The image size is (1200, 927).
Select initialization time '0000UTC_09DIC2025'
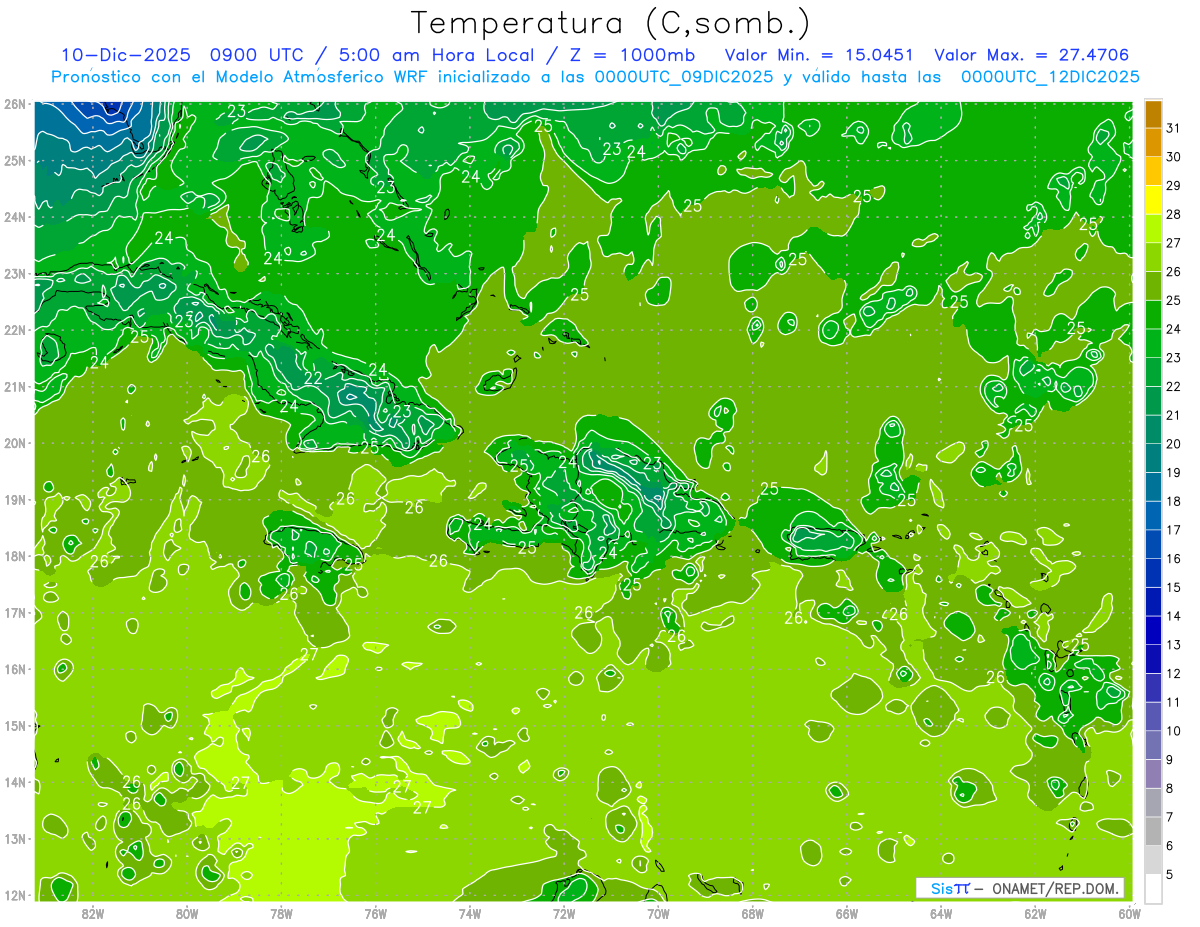pos(683,77)
